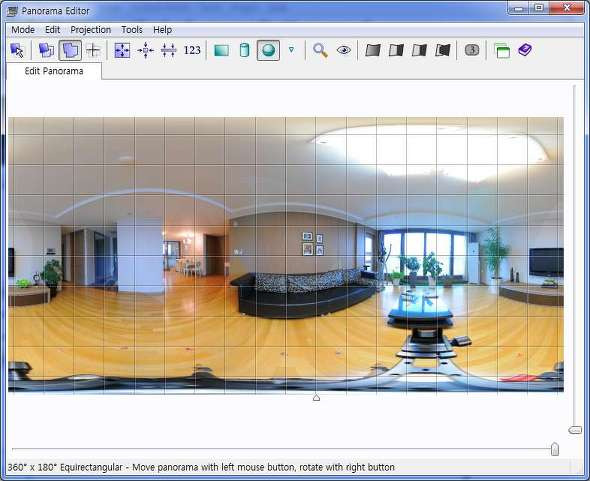The width and height of the screenshot is (590, 481).
Task: Open the Tools menu
Action: coord(132,30)
